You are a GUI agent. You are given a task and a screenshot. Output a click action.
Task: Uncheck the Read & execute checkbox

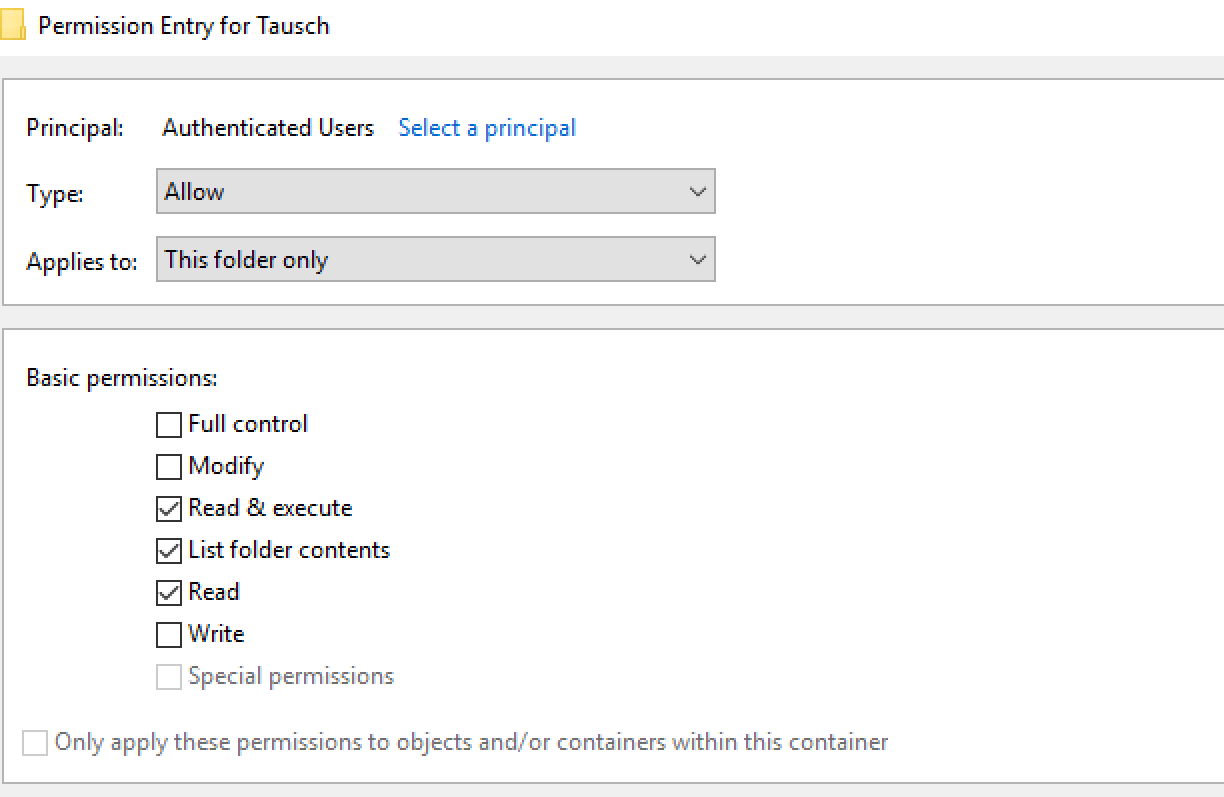click(x=169, y=509)
